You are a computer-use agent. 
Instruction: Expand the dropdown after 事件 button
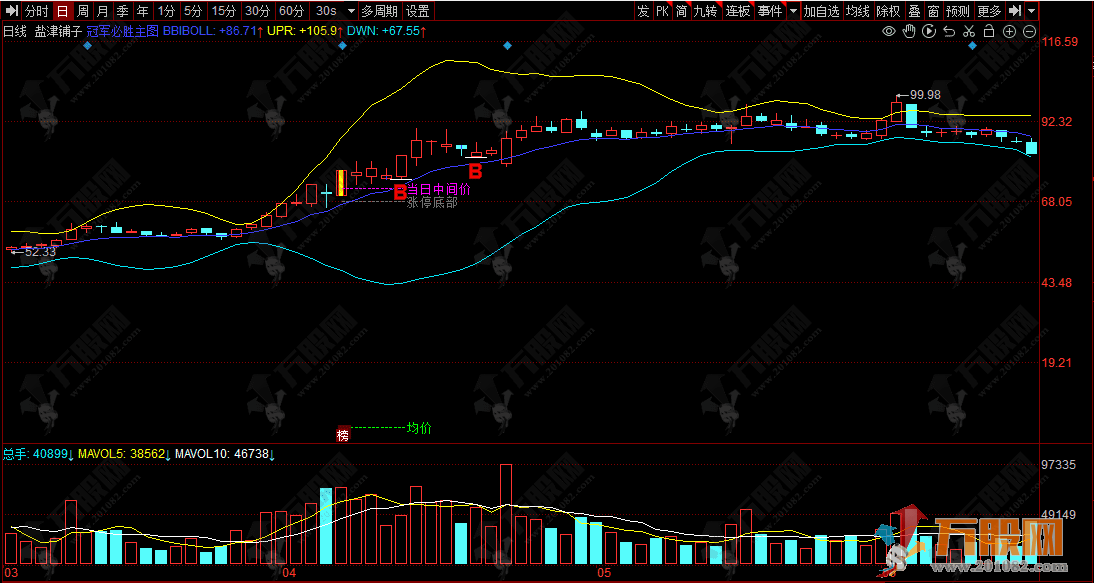(x=793, y=11)
